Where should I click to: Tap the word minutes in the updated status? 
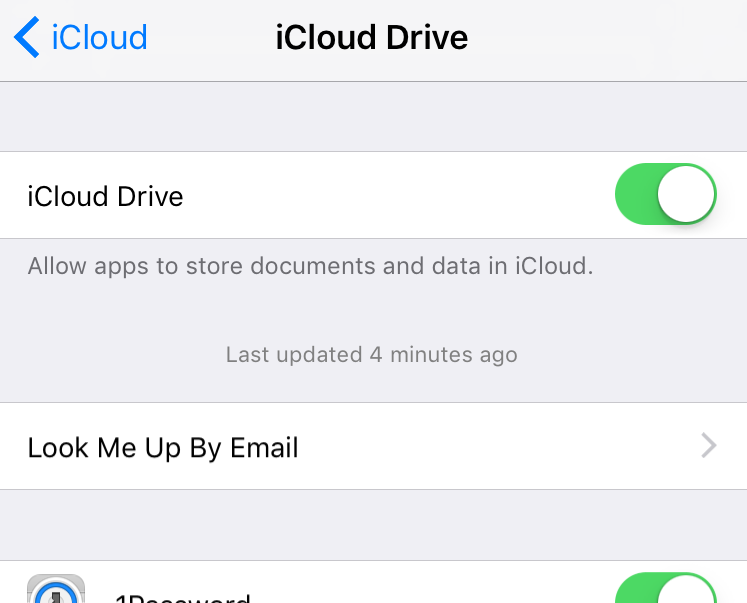[x=431, y=355]
